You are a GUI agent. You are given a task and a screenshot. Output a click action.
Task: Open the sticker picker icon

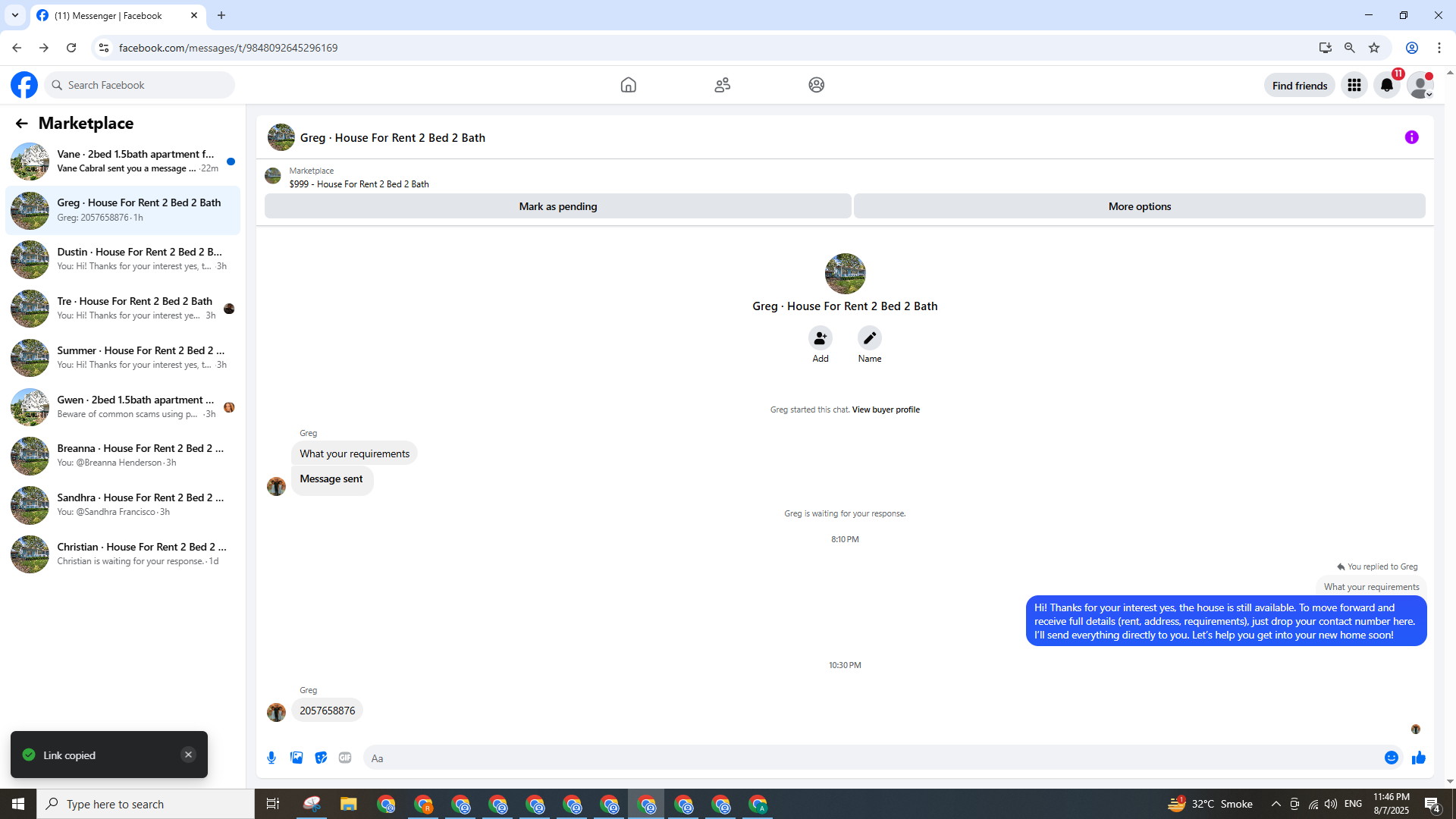click(x=321, y=758)
